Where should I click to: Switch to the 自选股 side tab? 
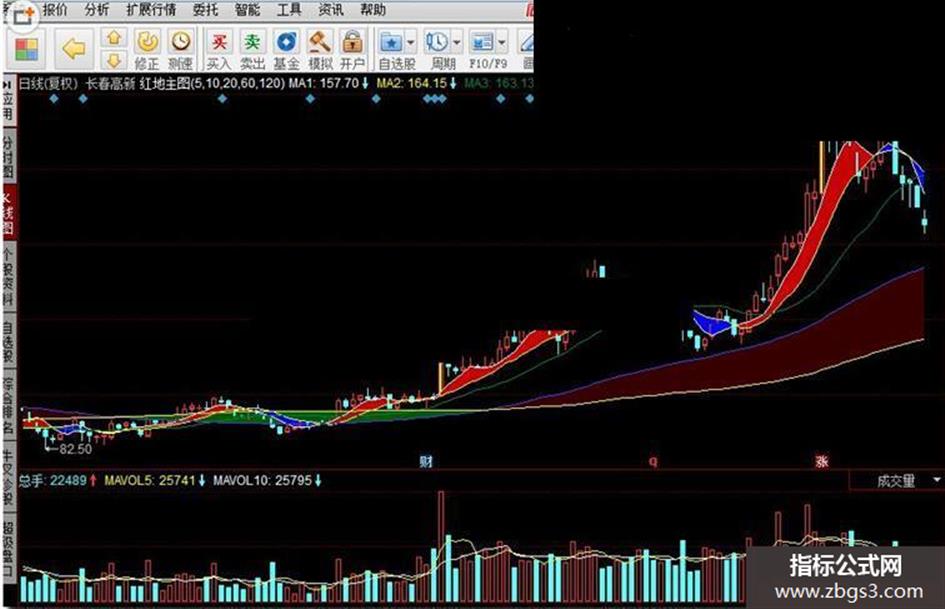8,342
